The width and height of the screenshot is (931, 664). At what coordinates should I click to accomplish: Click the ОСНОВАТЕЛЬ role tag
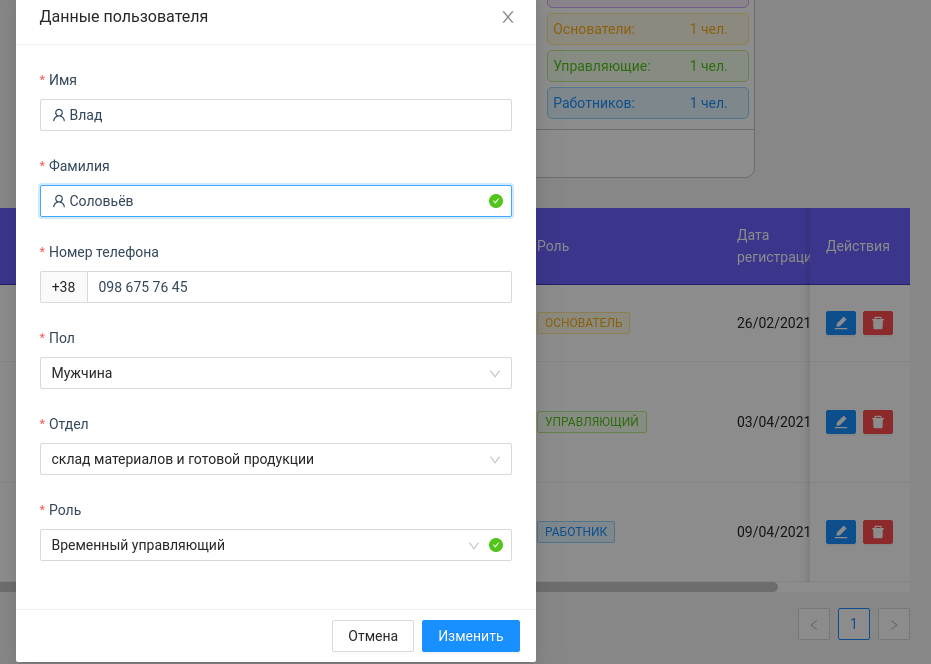coord(583,323)
